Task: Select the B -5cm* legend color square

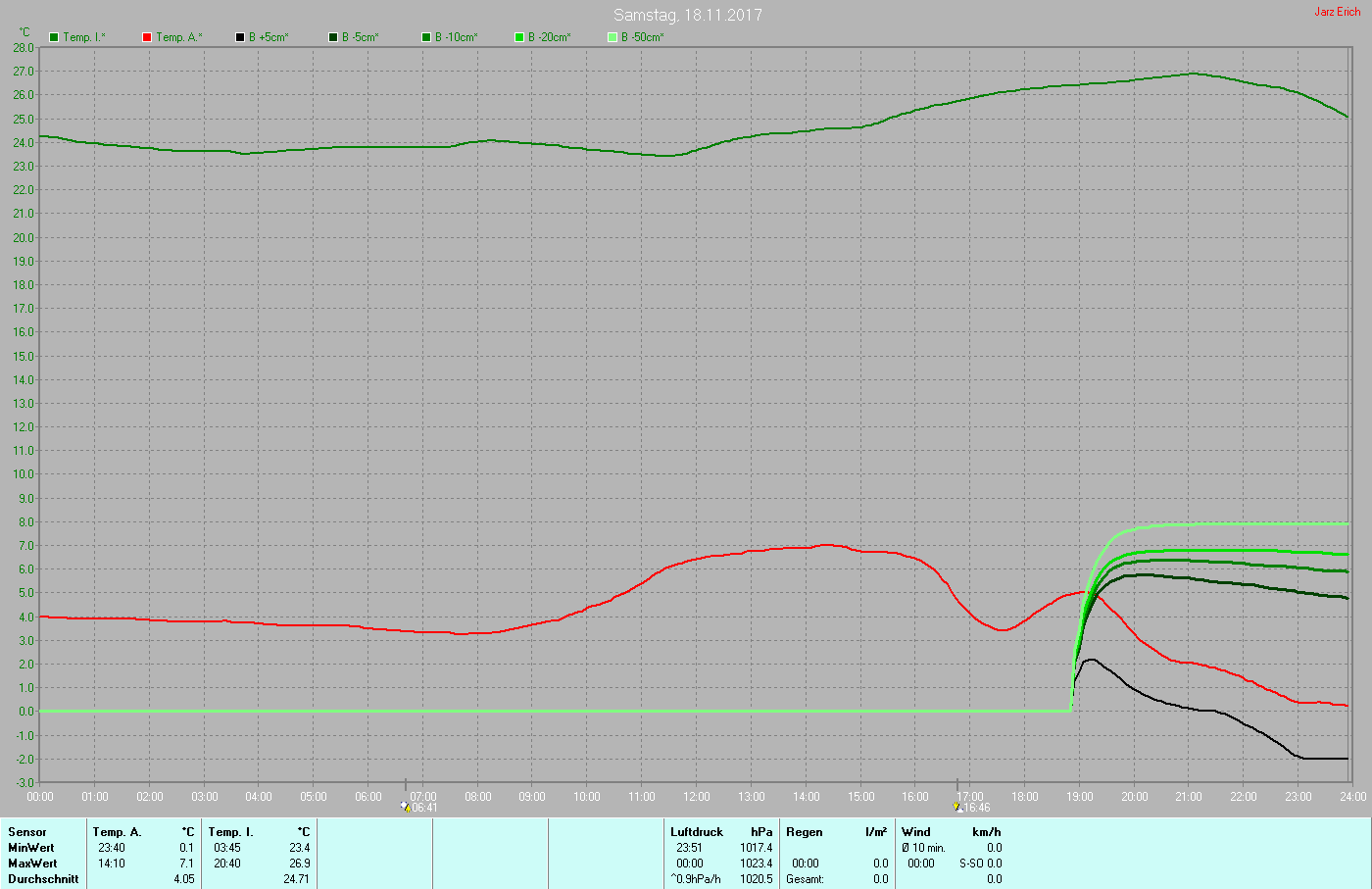Action: pyautogui.click(x=333, y=37)
